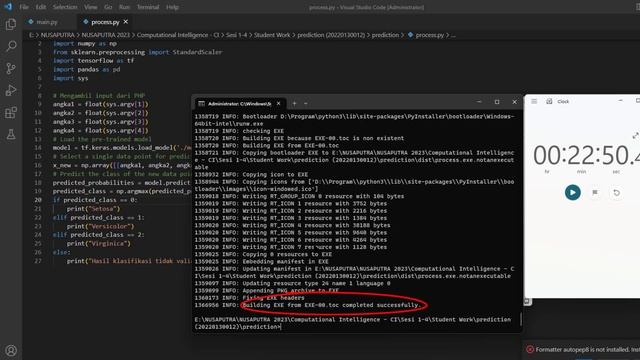Click the error icon in formatter notification
640x360 pixels.
(x=530, y=349)
